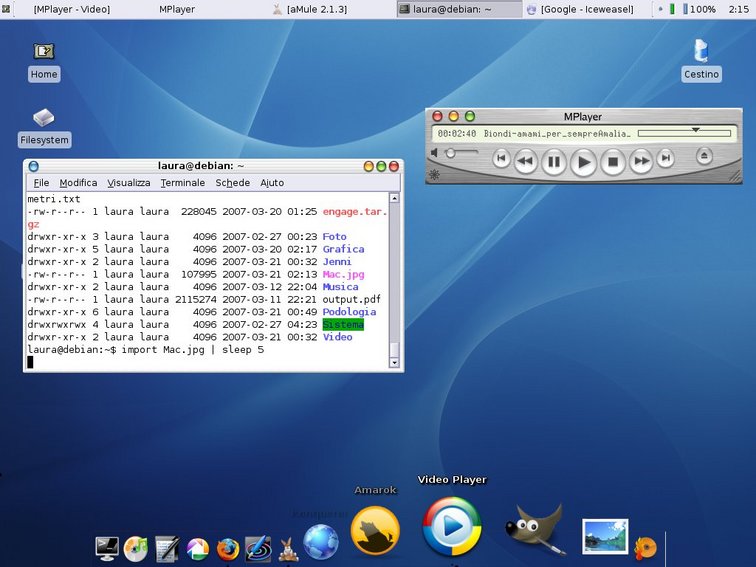Viewport: 756px width, 567px height.
Task: Click the Musica directory name in the terminal
Action: tap(340, 287)
